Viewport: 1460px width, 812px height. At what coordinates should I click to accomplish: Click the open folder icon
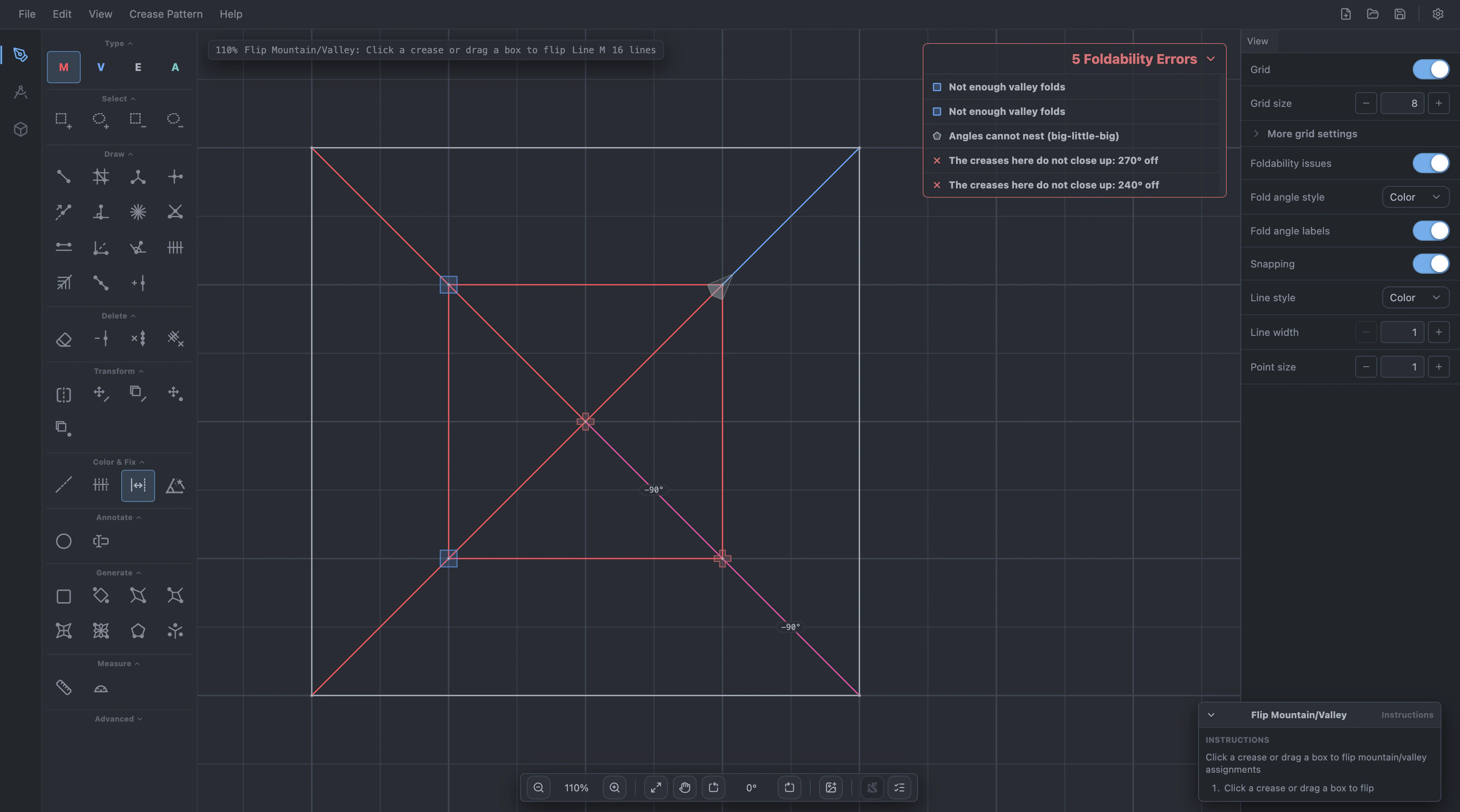pos(1373,14)
